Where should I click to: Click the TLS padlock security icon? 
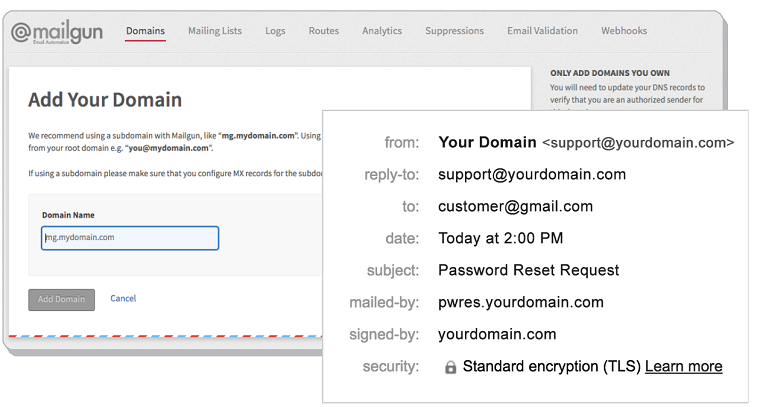click(x=450, y=367)
